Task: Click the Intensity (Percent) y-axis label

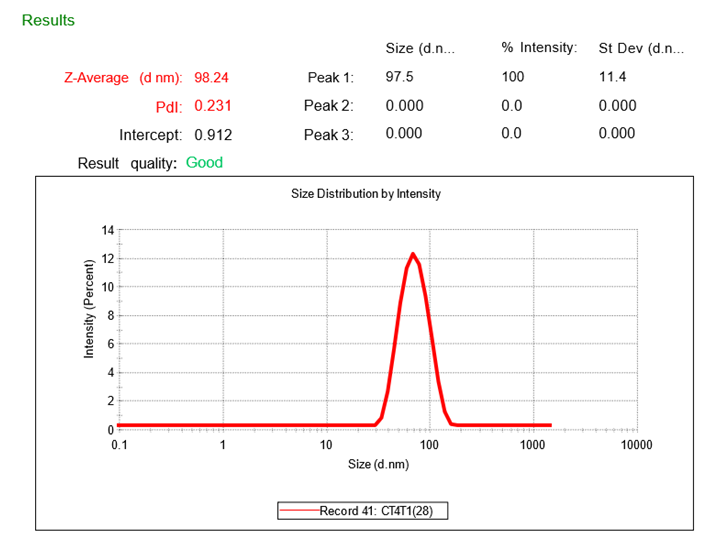Action: click(88, 308)
